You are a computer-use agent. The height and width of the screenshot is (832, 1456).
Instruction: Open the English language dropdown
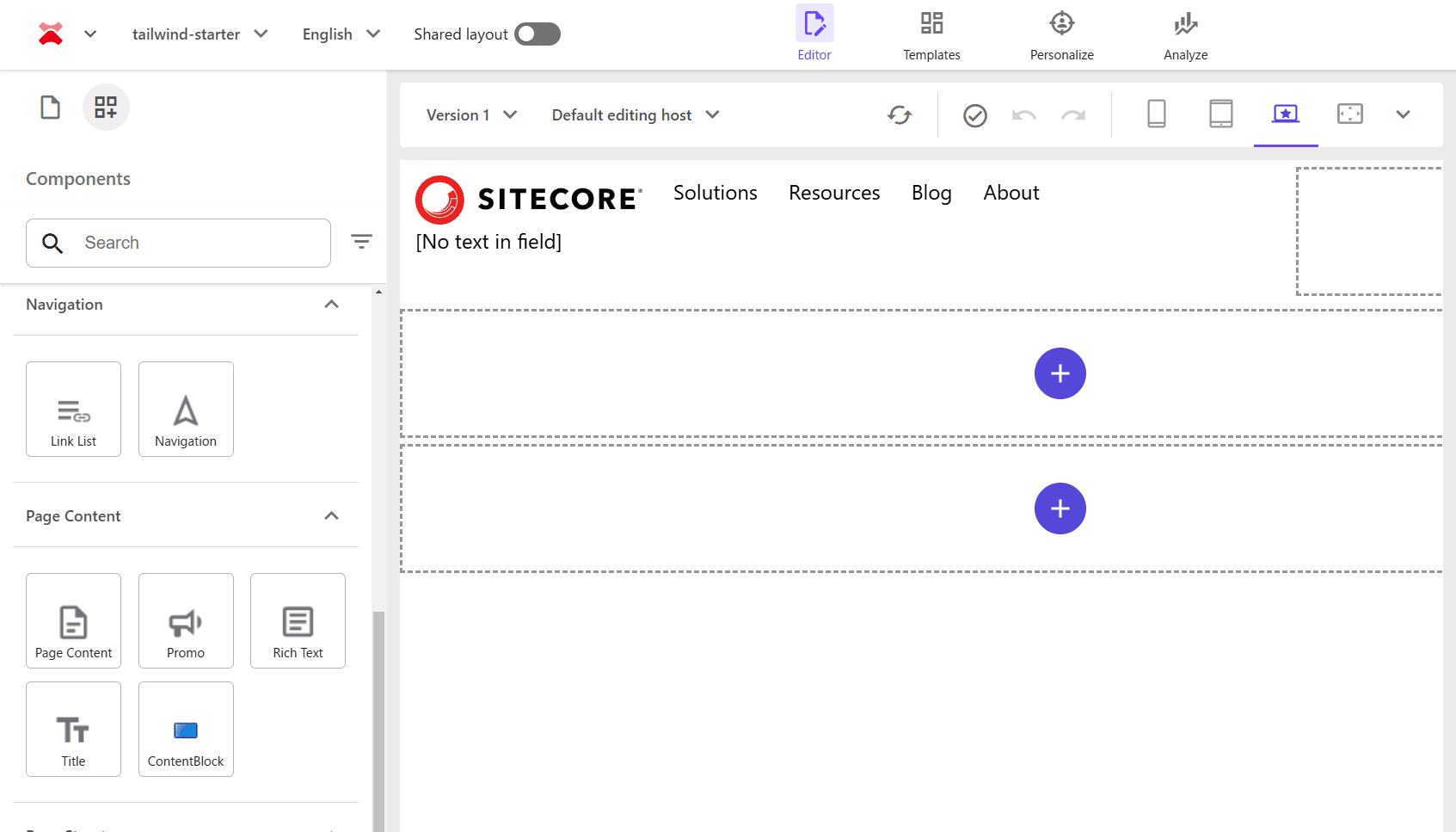(x=341, y=34)
